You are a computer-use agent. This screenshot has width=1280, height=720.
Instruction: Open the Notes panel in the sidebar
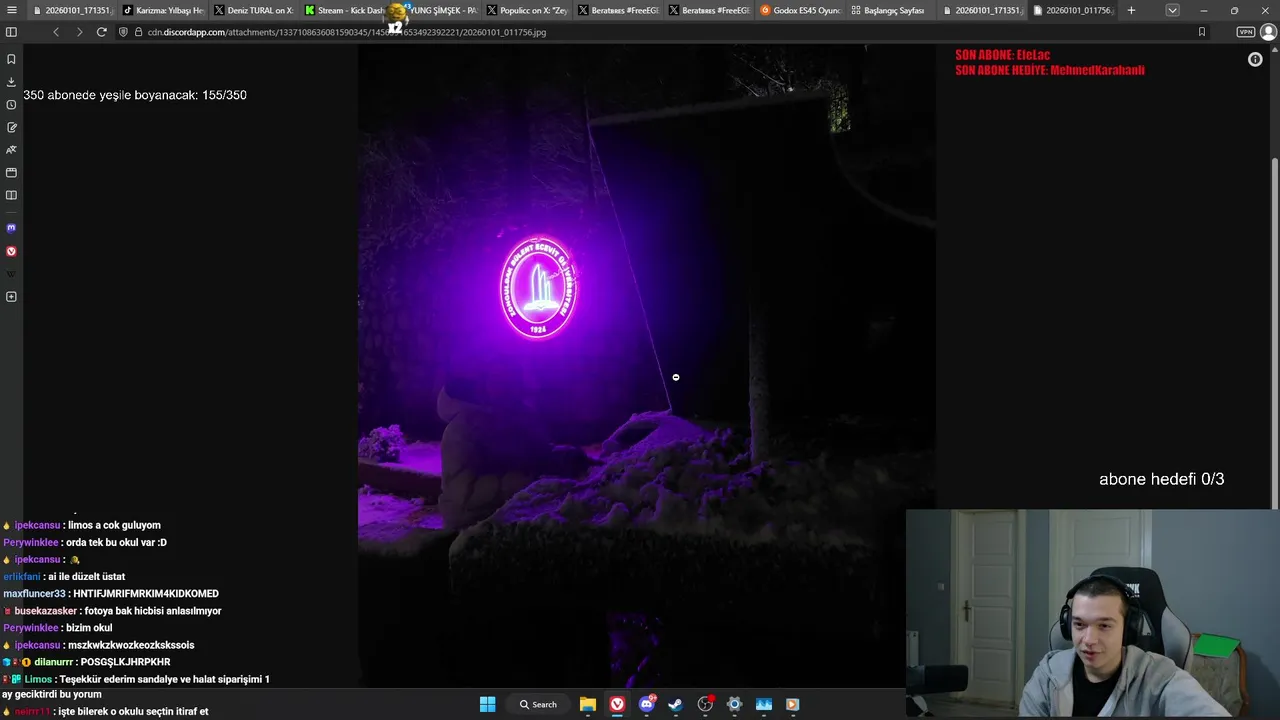tap(11, 127)
